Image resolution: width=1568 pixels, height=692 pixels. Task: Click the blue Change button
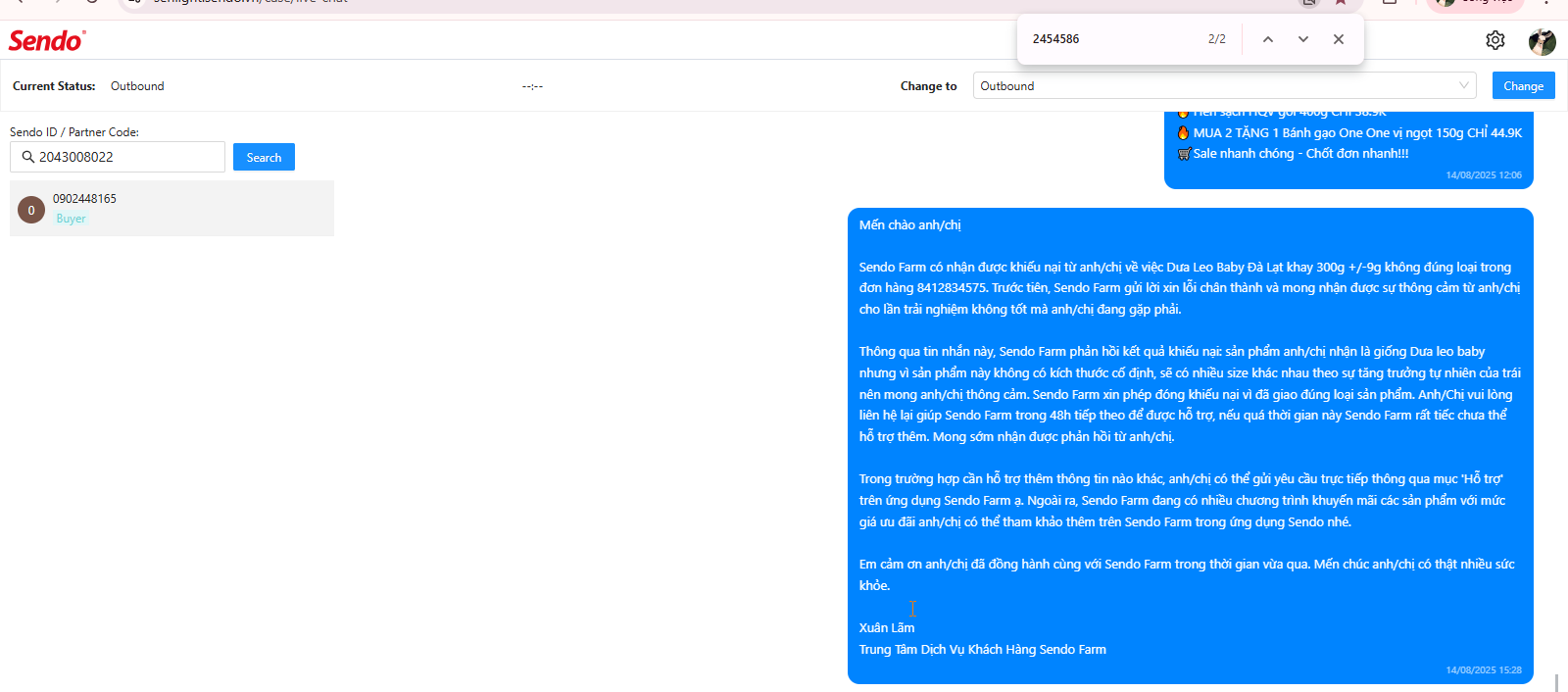pyautogui.click(x=1523, y=86)
